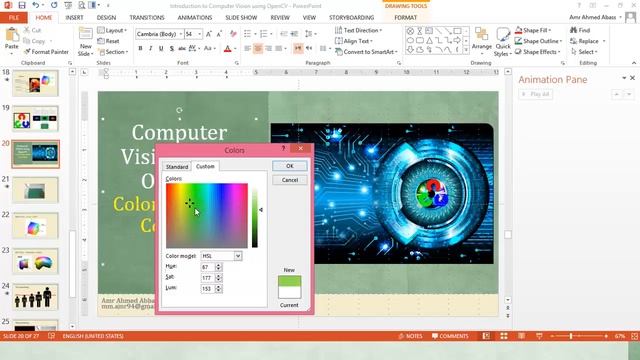Open the Shape Fill options
Screen dimensions: 640x360
tap(533, 30)
